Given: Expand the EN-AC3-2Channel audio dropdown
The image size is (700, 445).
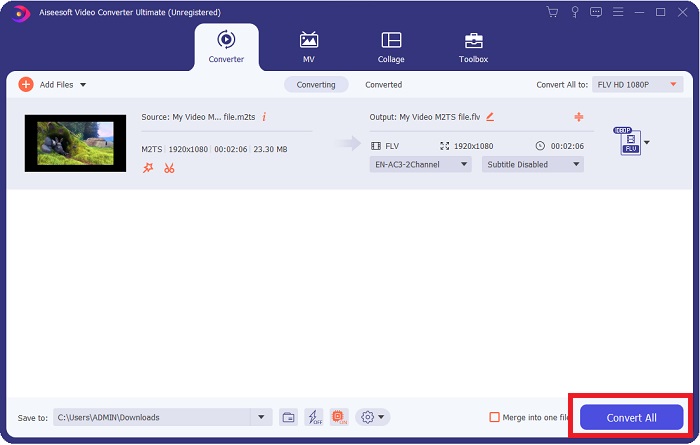Looking at the screenshot, I should pos(420,164).
